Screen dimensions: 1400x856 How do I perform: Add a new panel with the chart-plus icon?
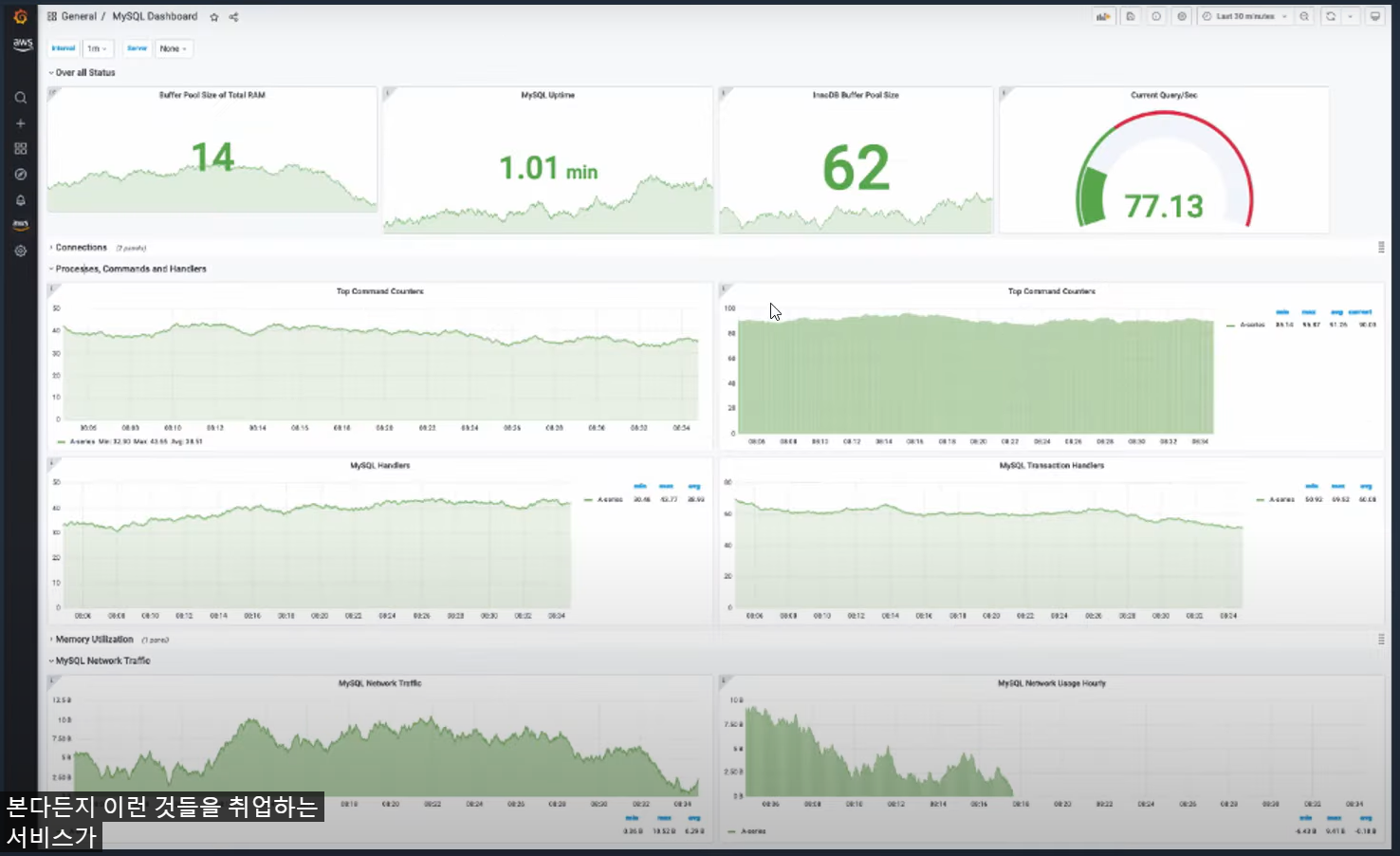click(1103, 16)
